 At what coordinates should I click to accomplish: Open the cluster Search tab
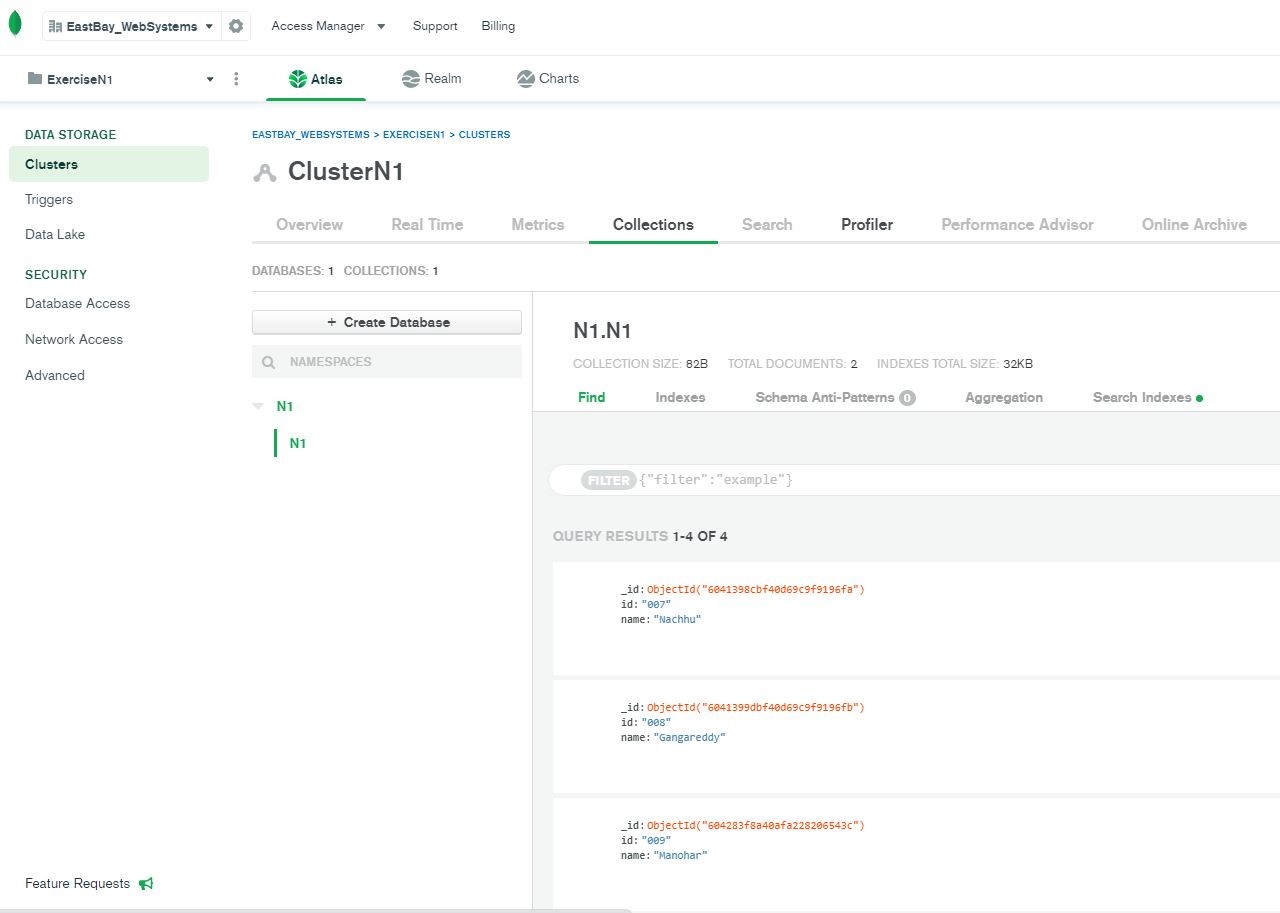tap(767, 225)
